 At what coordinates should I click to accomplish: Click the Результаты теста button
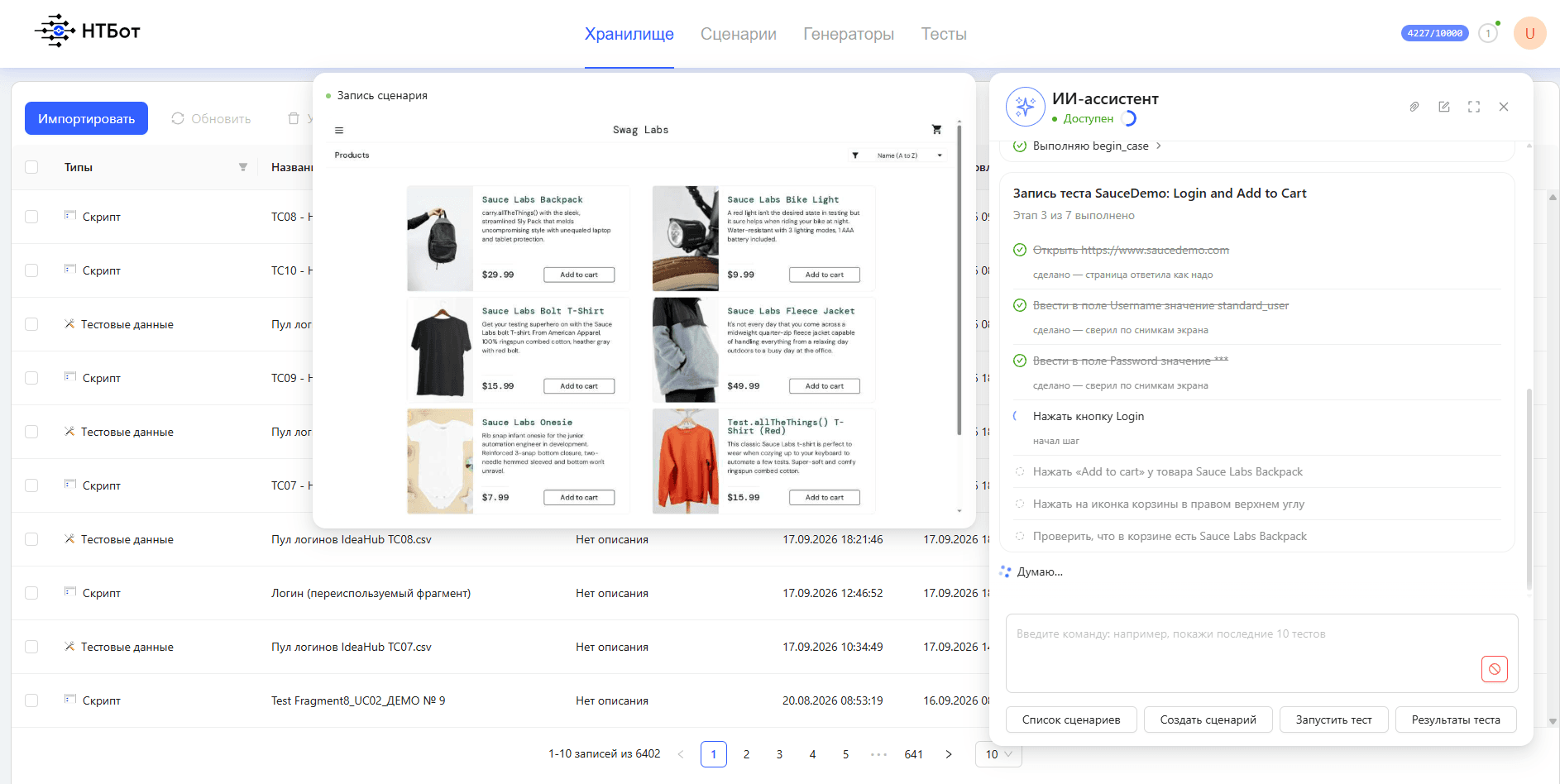click(1456, 719)
